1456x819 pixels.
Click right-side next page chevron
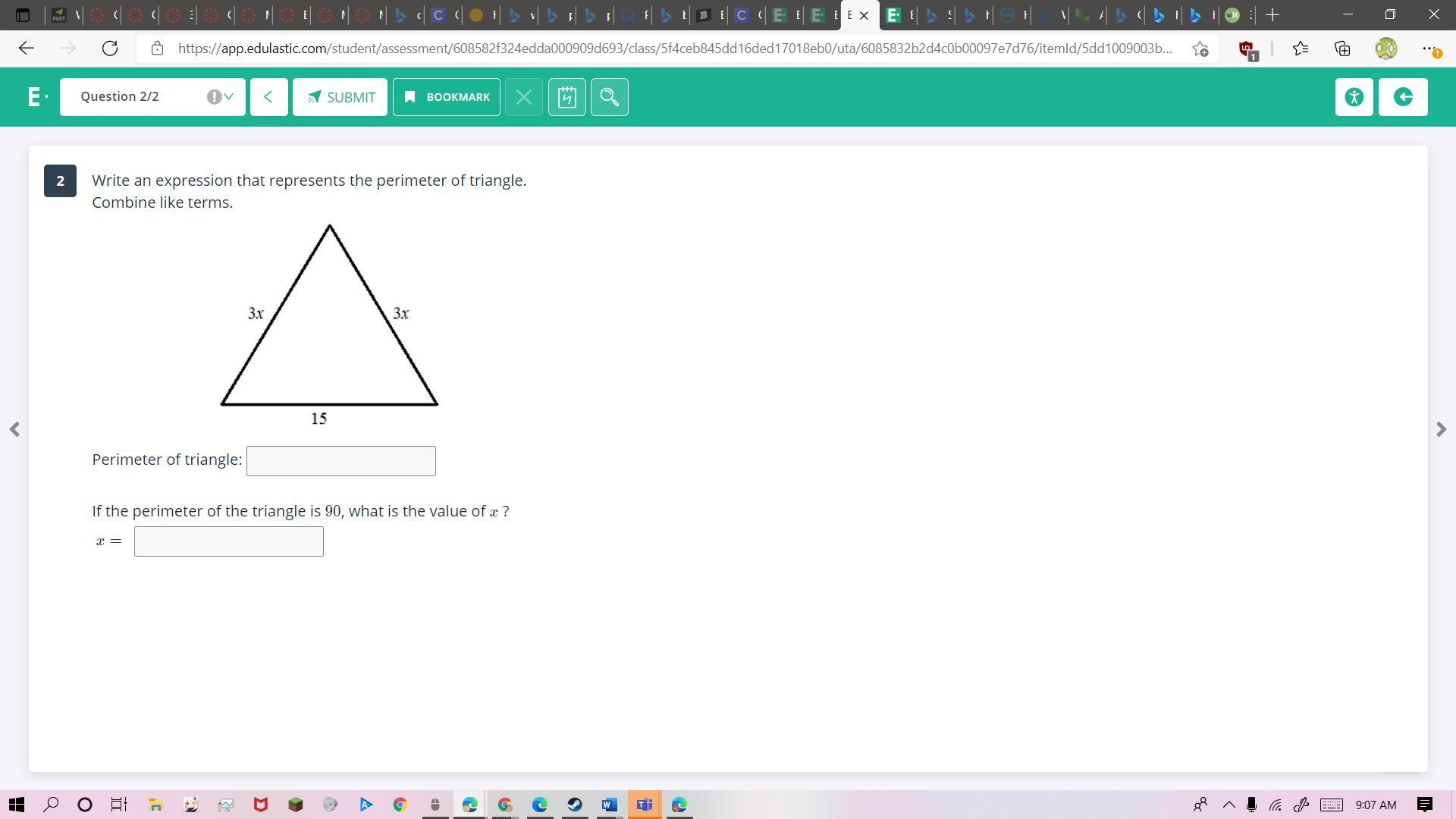[x=1441, y=429]
